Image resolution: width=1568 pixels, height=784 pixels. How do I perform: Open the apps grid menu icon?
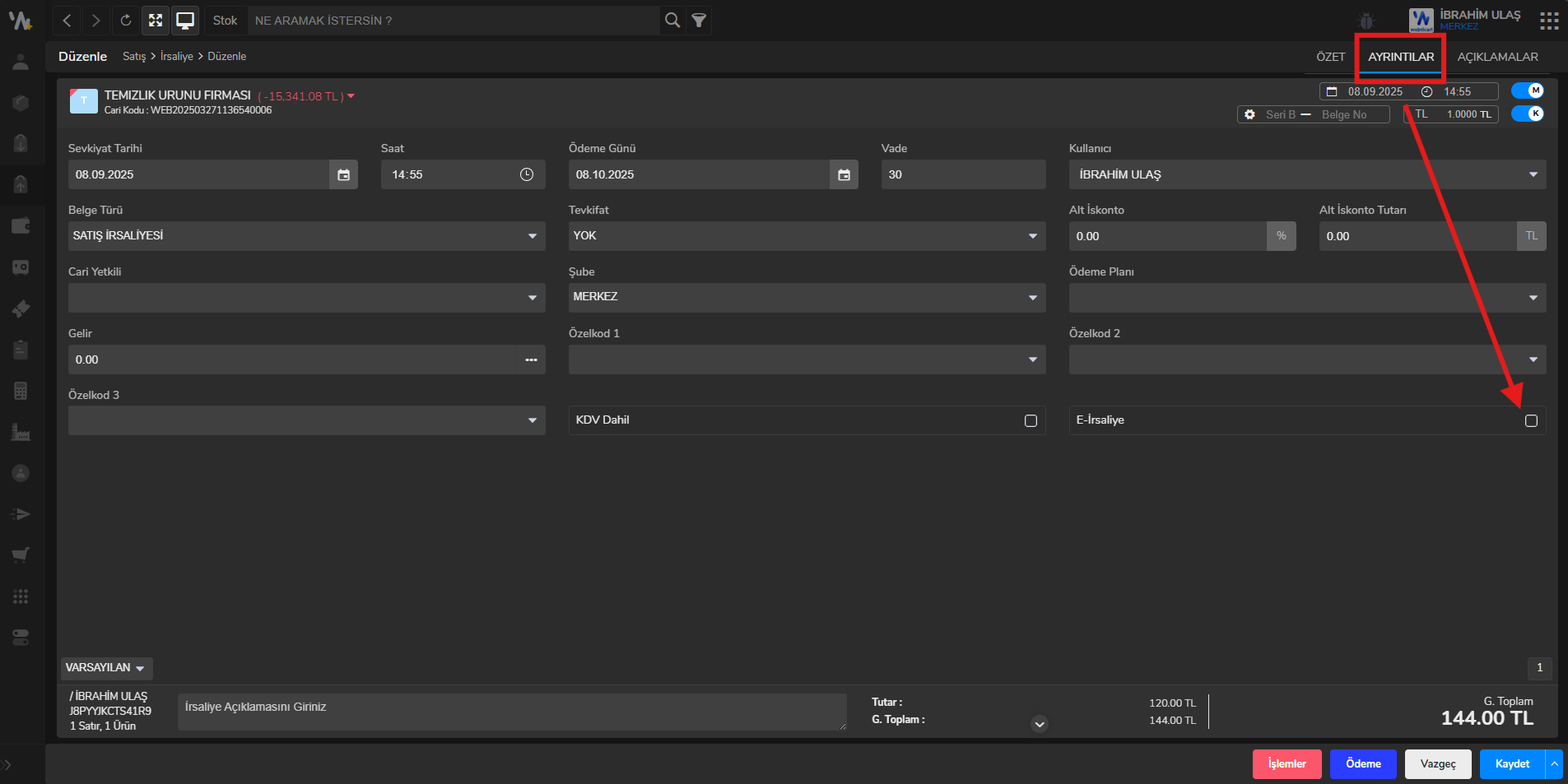[x=1549, y=21]
